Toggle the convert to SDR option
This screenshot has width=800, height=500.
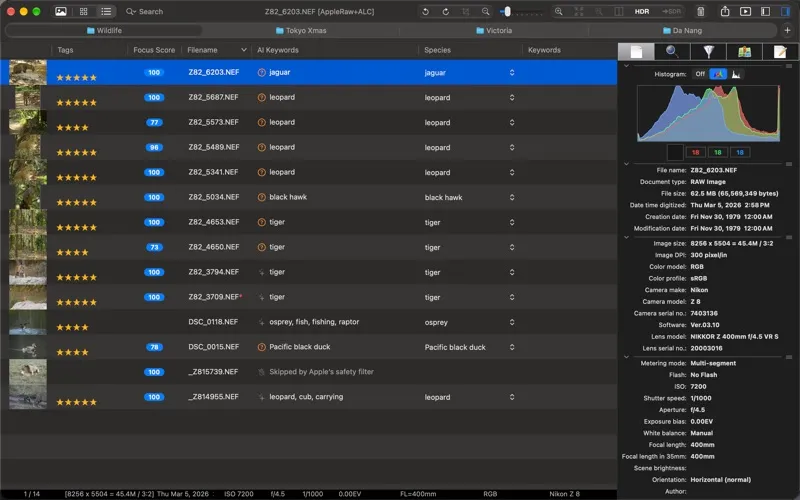click(671, 11)
